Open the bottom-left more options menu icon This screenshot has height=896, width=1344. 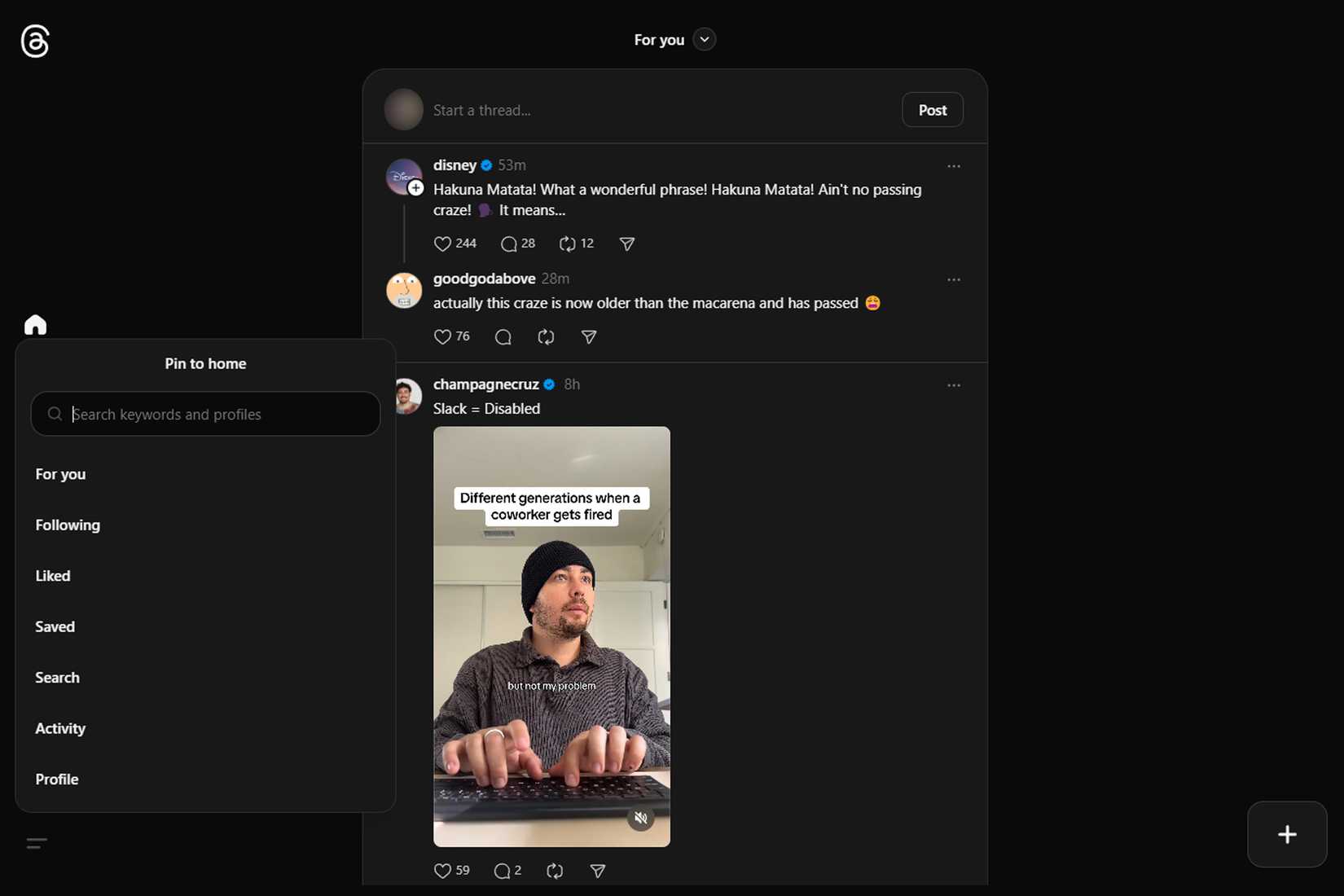[x=37, y=843]
